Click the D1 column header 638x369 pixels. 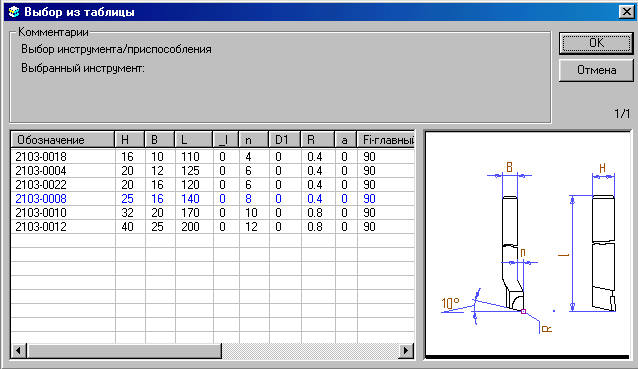click(285, 140)
